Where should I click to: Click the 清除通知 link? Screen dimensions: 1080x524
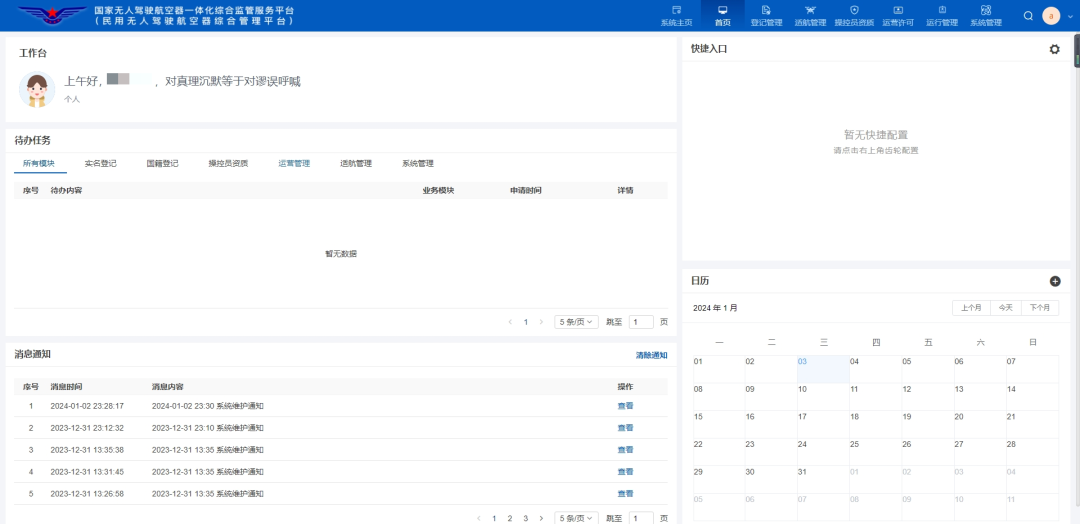[x=652, y=355]
